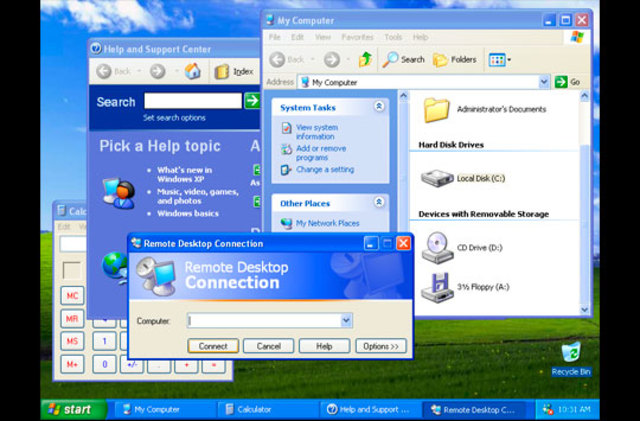
Task: Expand Options in Remote Desktop Connection
Action: pos(380,346)
